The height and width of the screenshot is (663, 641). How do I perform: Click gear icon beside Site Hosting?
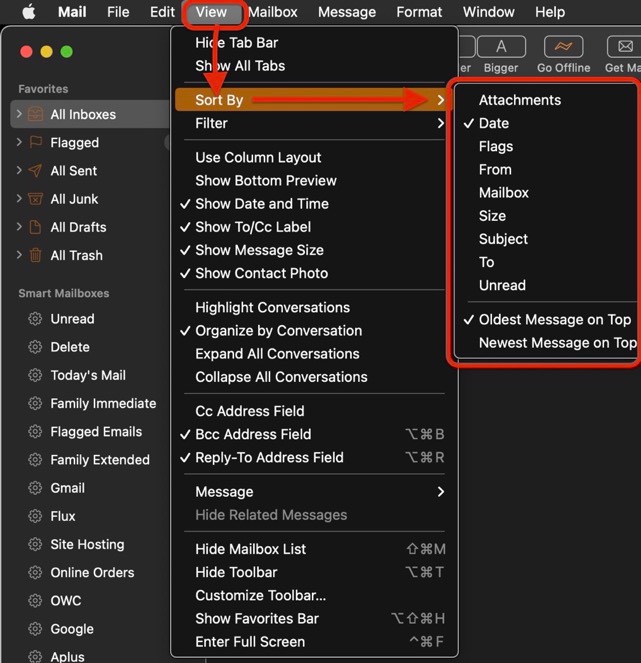click(x=35, y=544)
